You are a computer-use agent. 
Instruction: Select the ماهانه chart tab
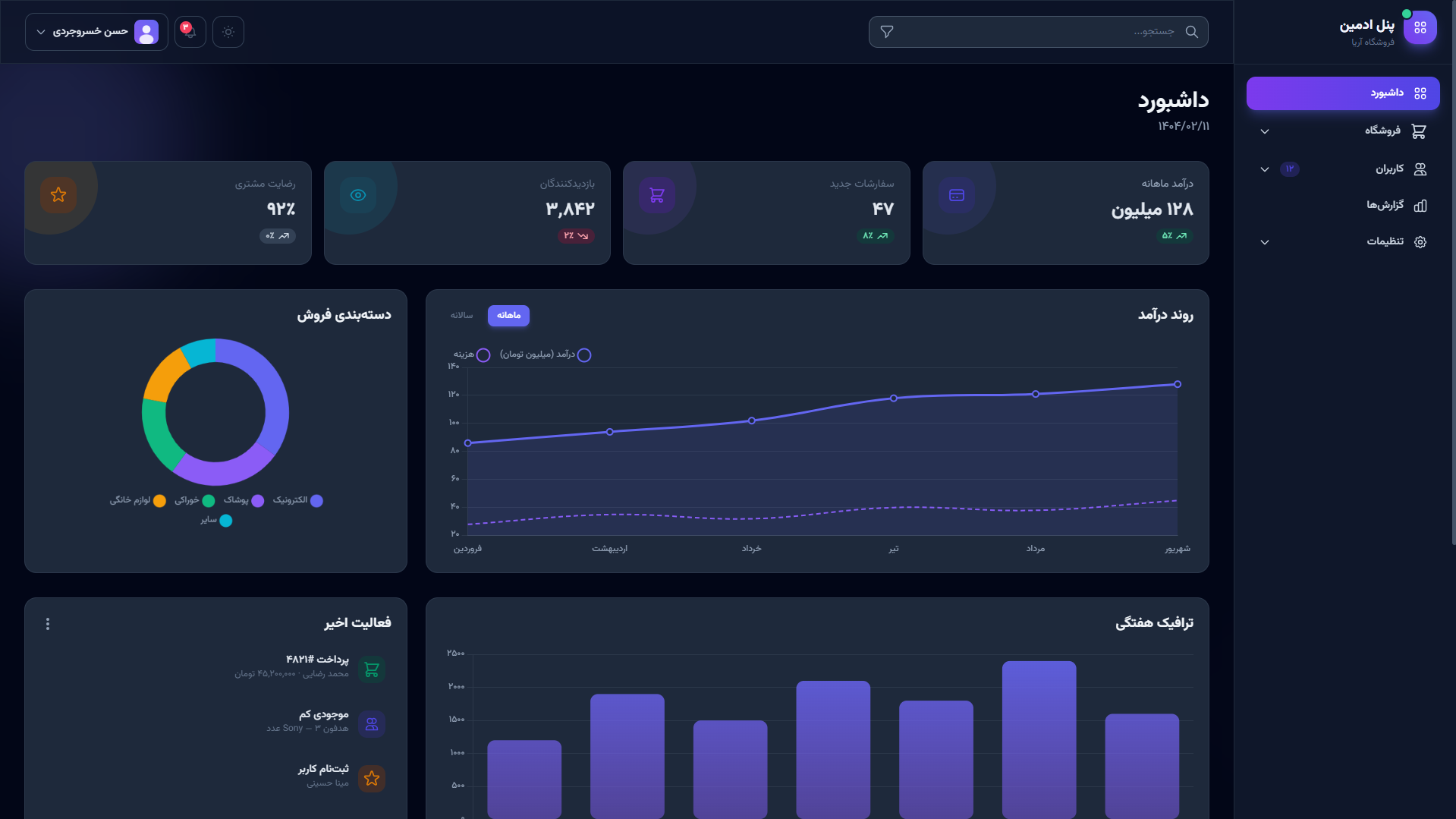508,316
